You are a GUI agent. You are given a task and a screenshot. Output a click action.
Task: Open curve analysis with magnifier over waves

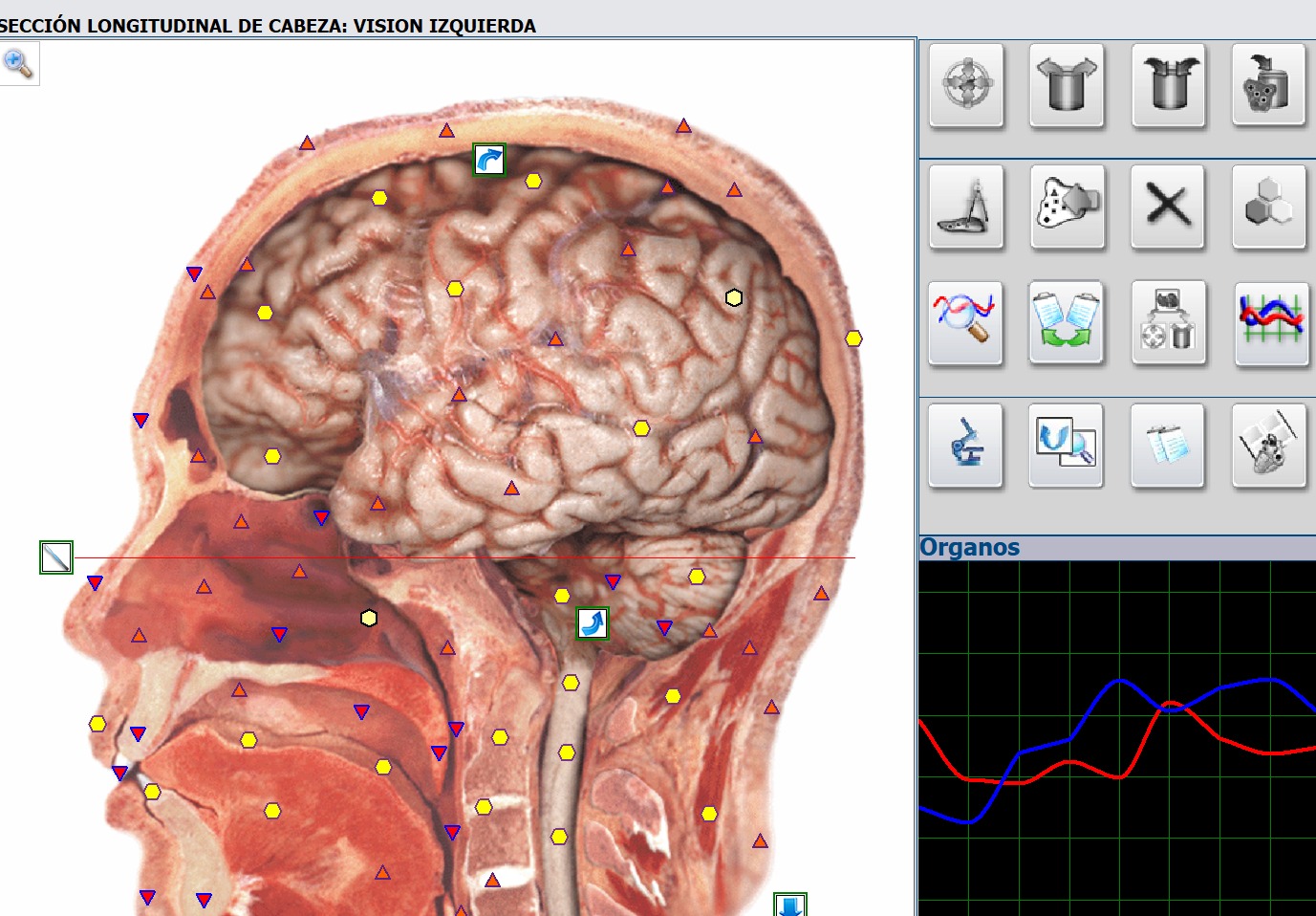(965, 323)
